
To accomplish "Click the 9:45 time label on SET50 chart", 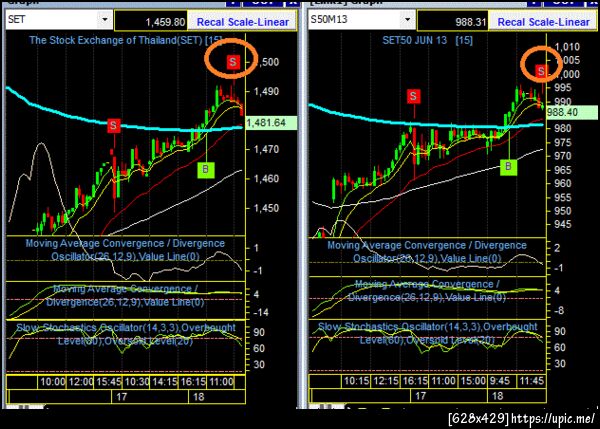I will pos(500,381).
